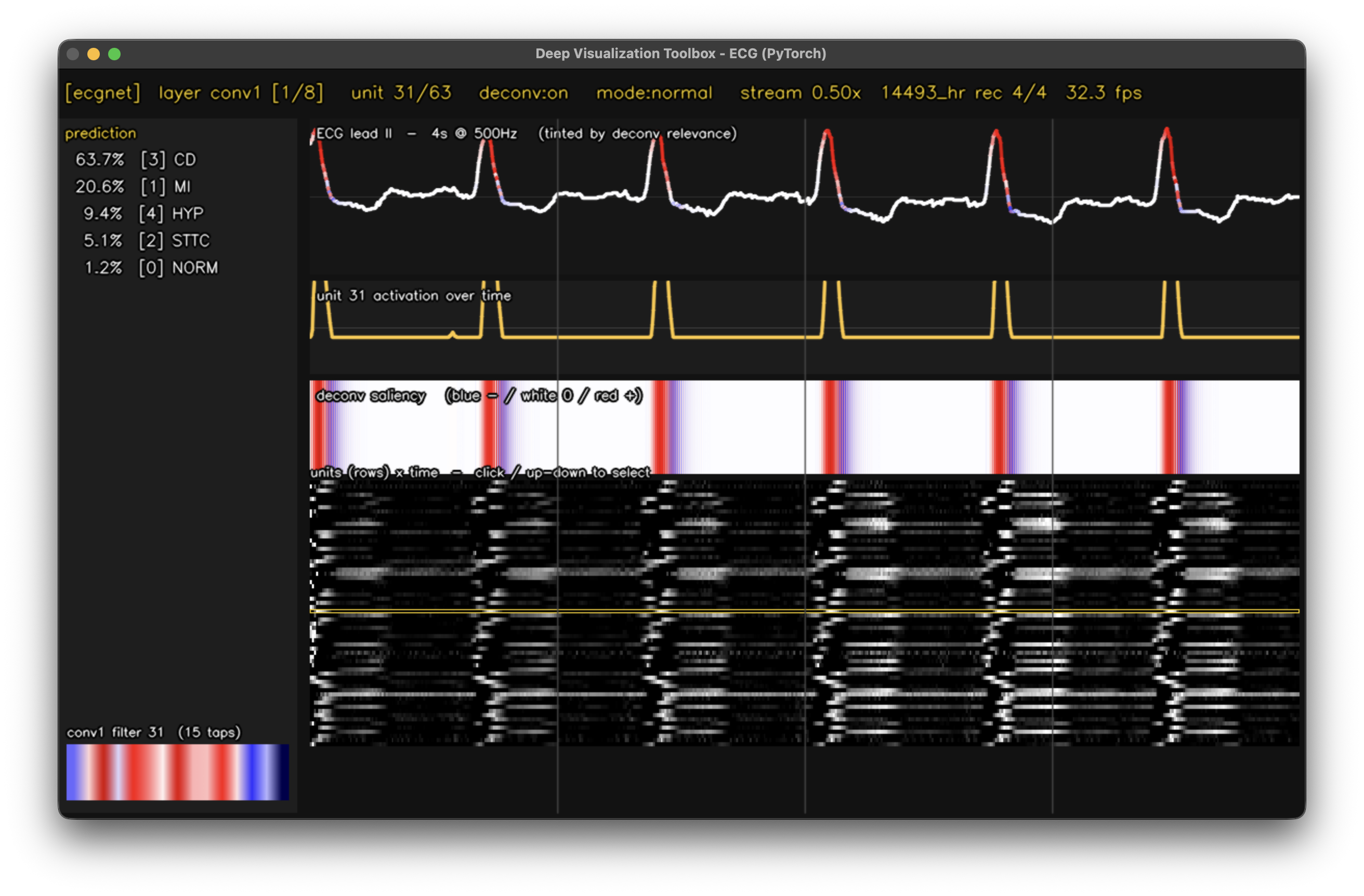Click the 'stream 0.50x' speed indicator
Screen dimensions: 1364x896
[800, 93]
